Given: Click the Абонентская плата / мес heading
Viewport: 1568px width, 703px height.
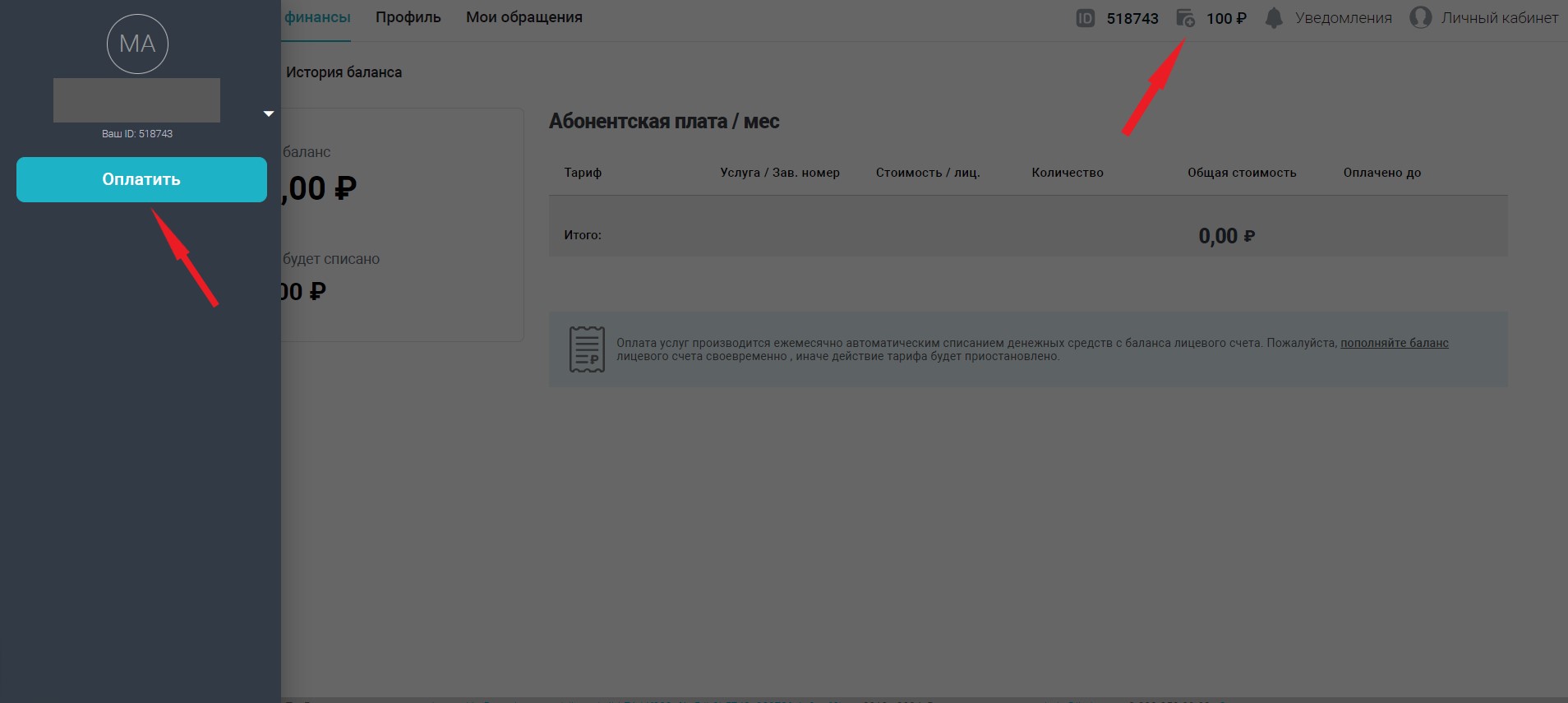Looking at the screenshot, I should click(x=664, y=122).
